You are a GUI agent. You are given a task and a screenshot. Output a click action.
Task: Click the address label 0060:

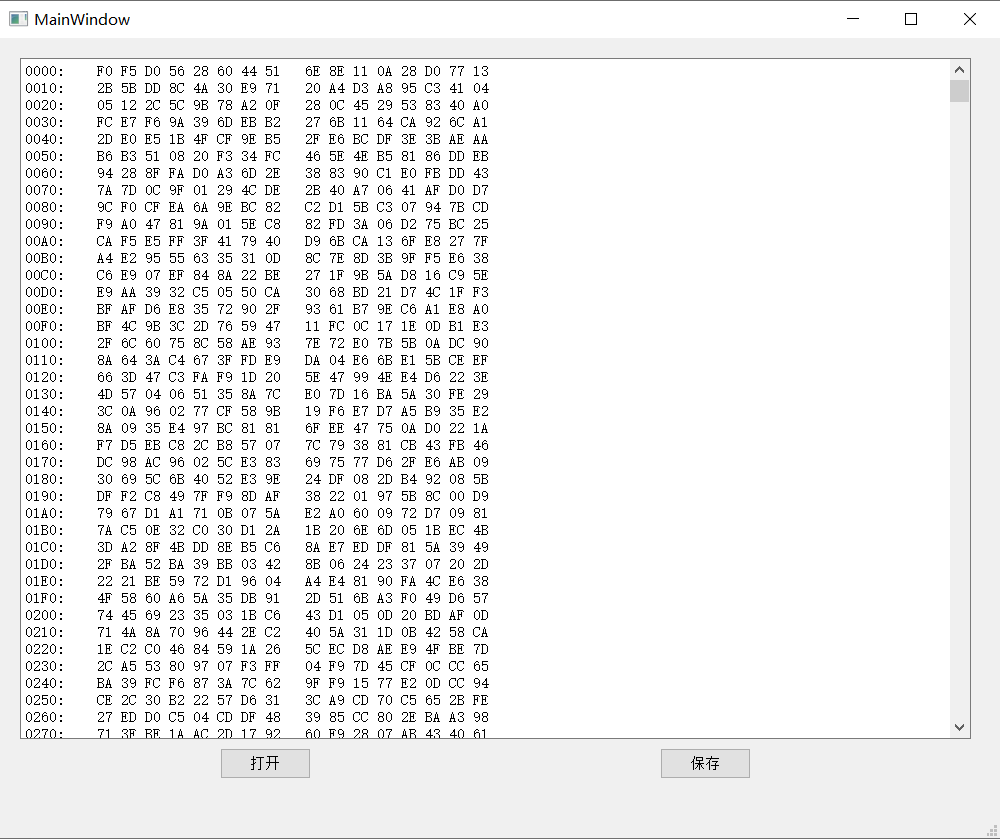[x=45, y=173]
